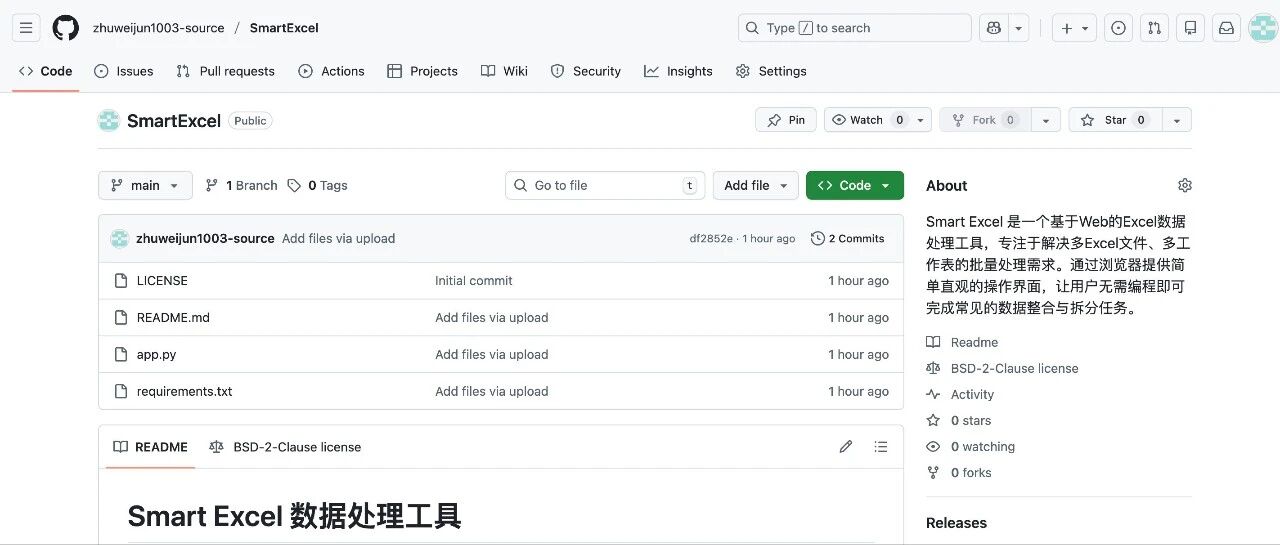Focus the Go to file field

[605, 185]
